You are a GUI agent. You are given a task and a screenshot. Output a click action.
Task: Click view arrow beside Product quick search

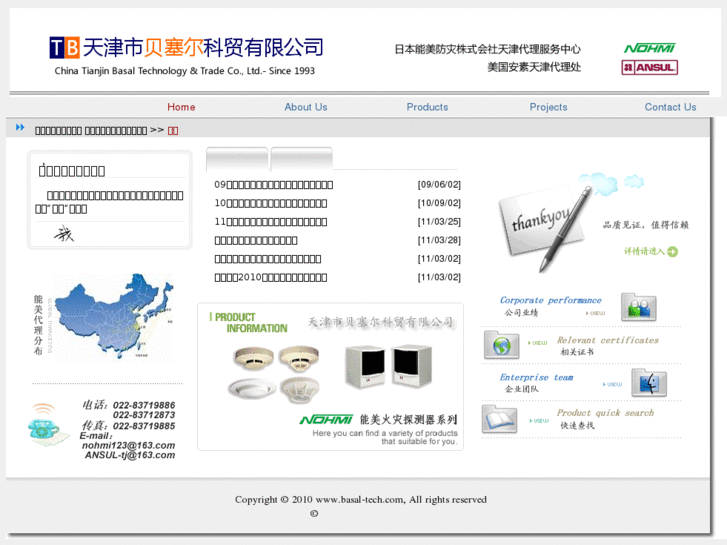tap(539, 421)
